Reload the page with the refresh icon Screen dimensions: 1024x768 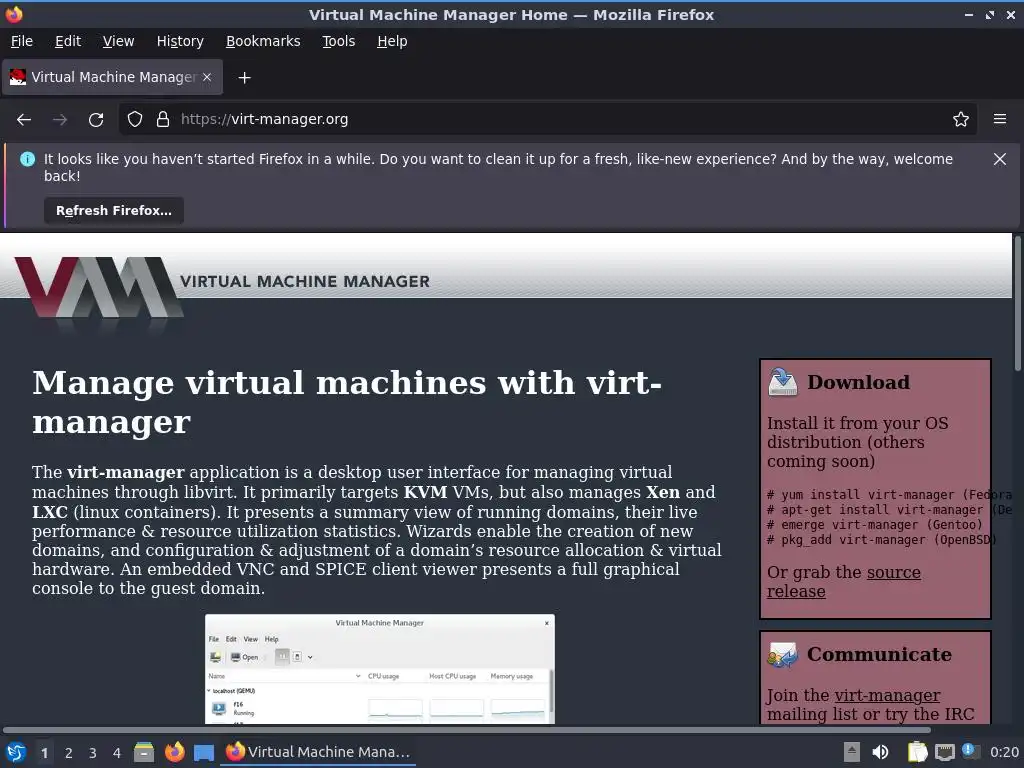[x=96, y=120]
